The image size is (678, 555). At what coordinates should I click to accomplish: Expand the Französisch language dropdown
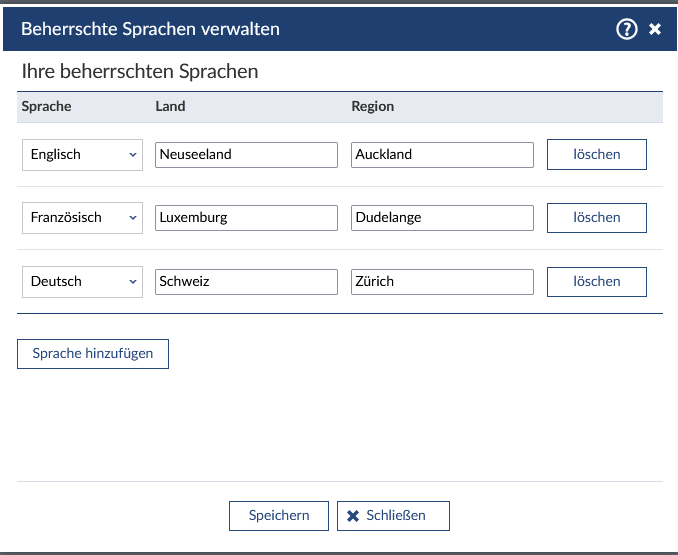[82, 218]
